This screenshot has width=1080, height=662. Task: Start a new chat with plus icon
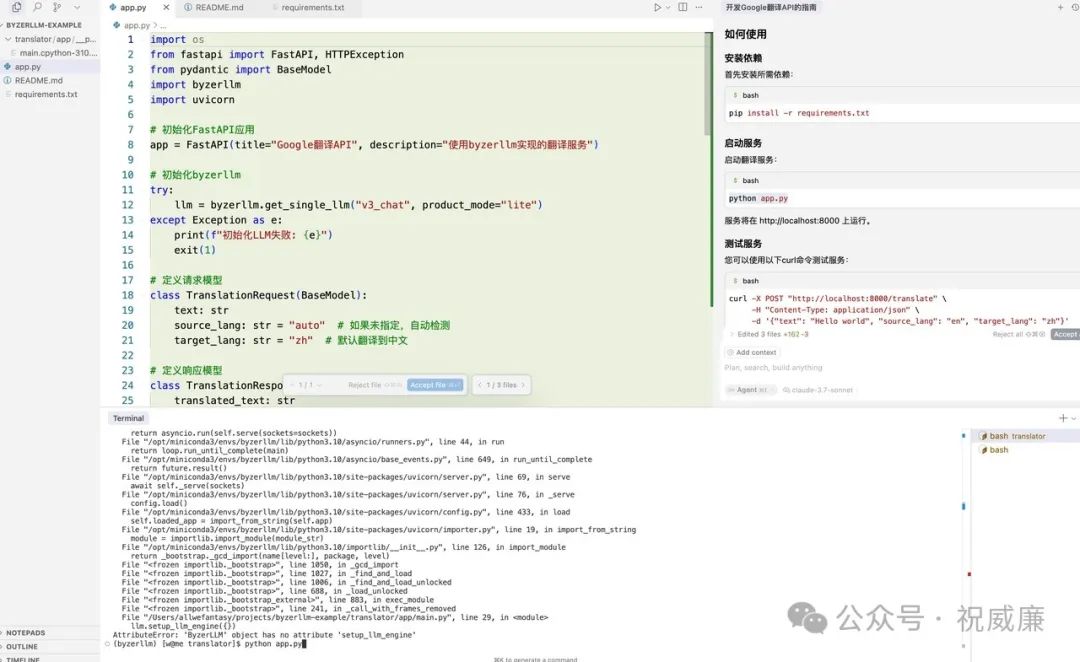click(1060, 8)
